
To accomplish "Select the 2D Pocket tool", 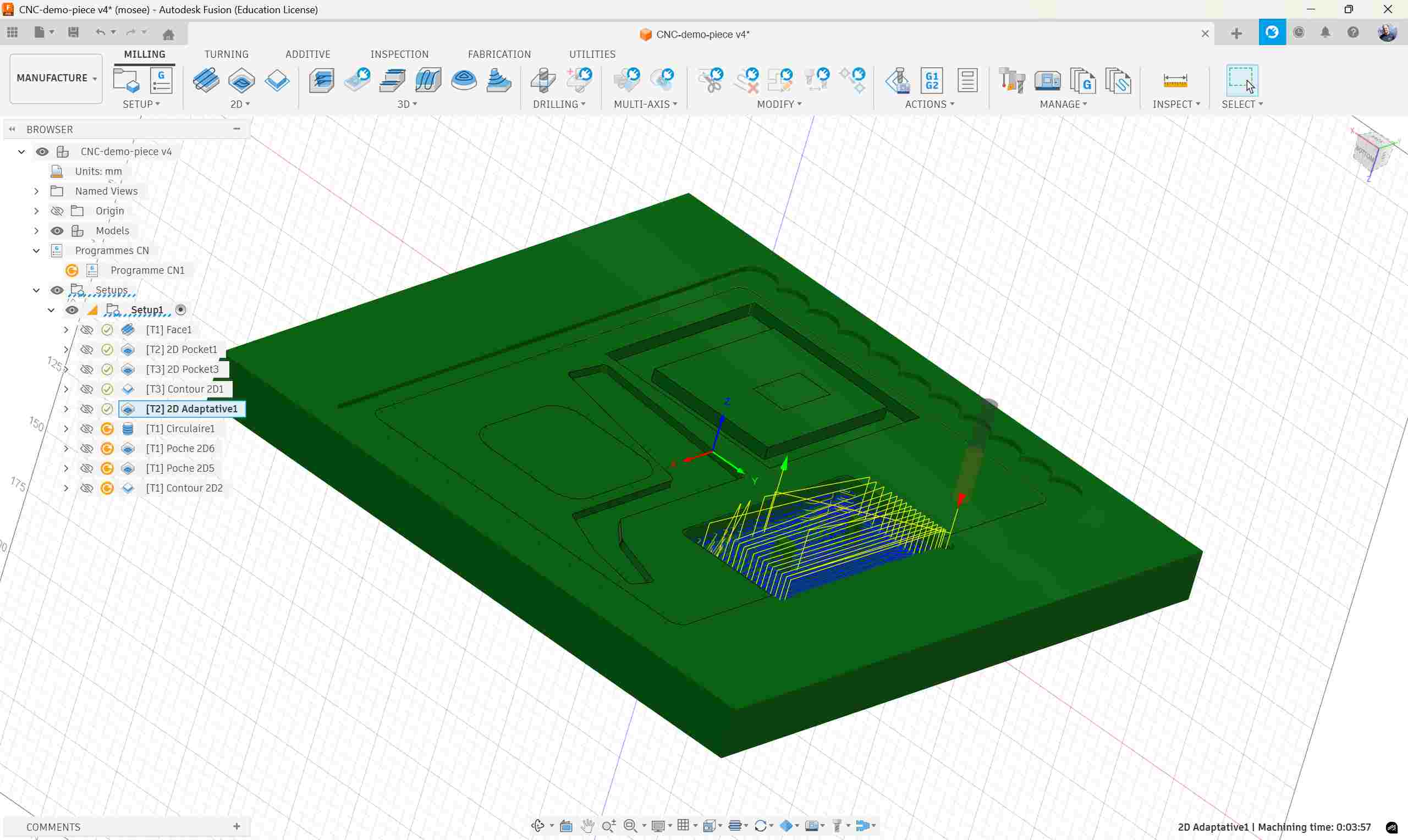I will 242,80.
